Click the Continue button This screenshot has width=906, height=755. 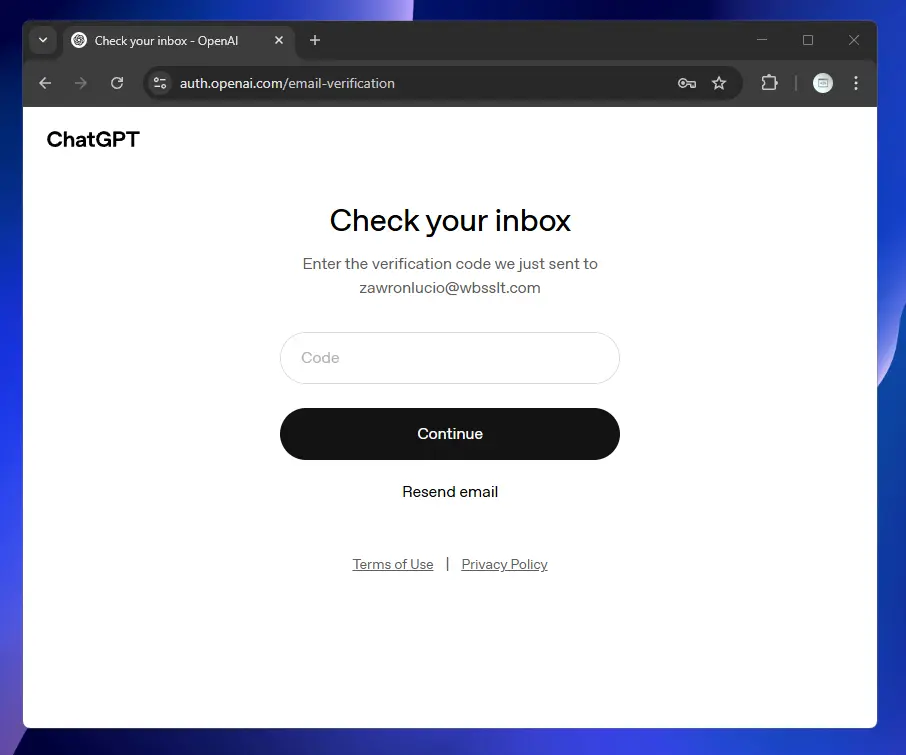[x=450, y=434]
